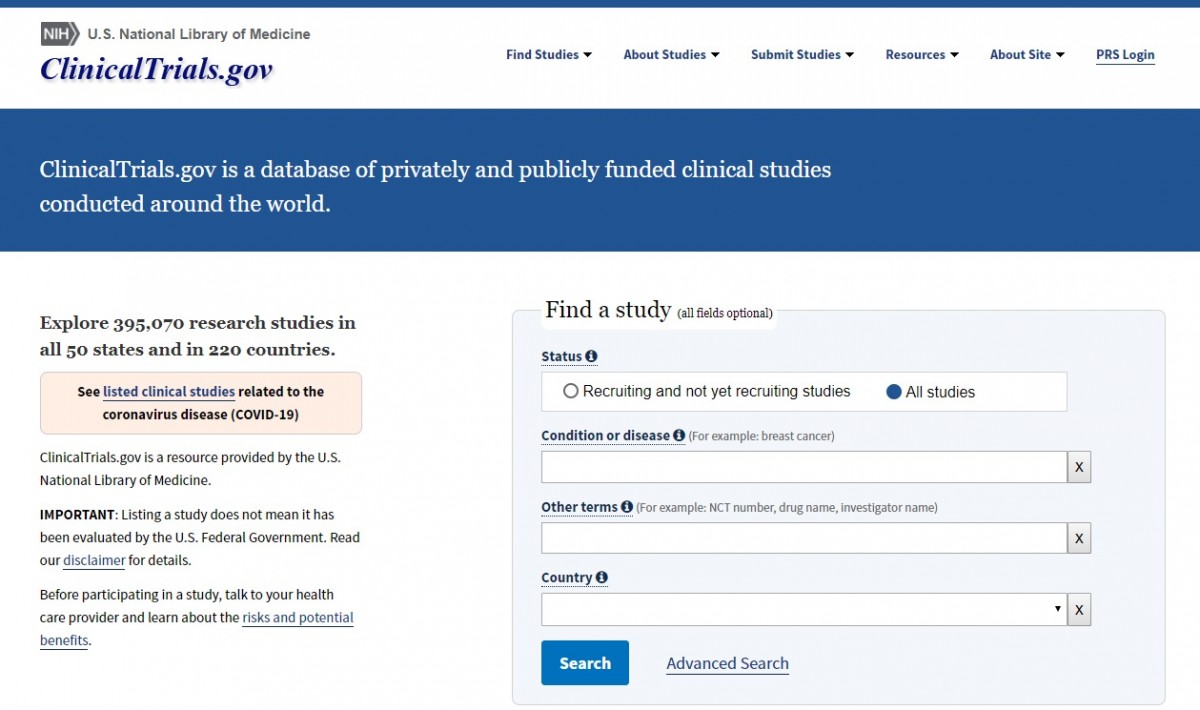Open the About Site menu
The image size is (1200, 710).
(1027, 55)
